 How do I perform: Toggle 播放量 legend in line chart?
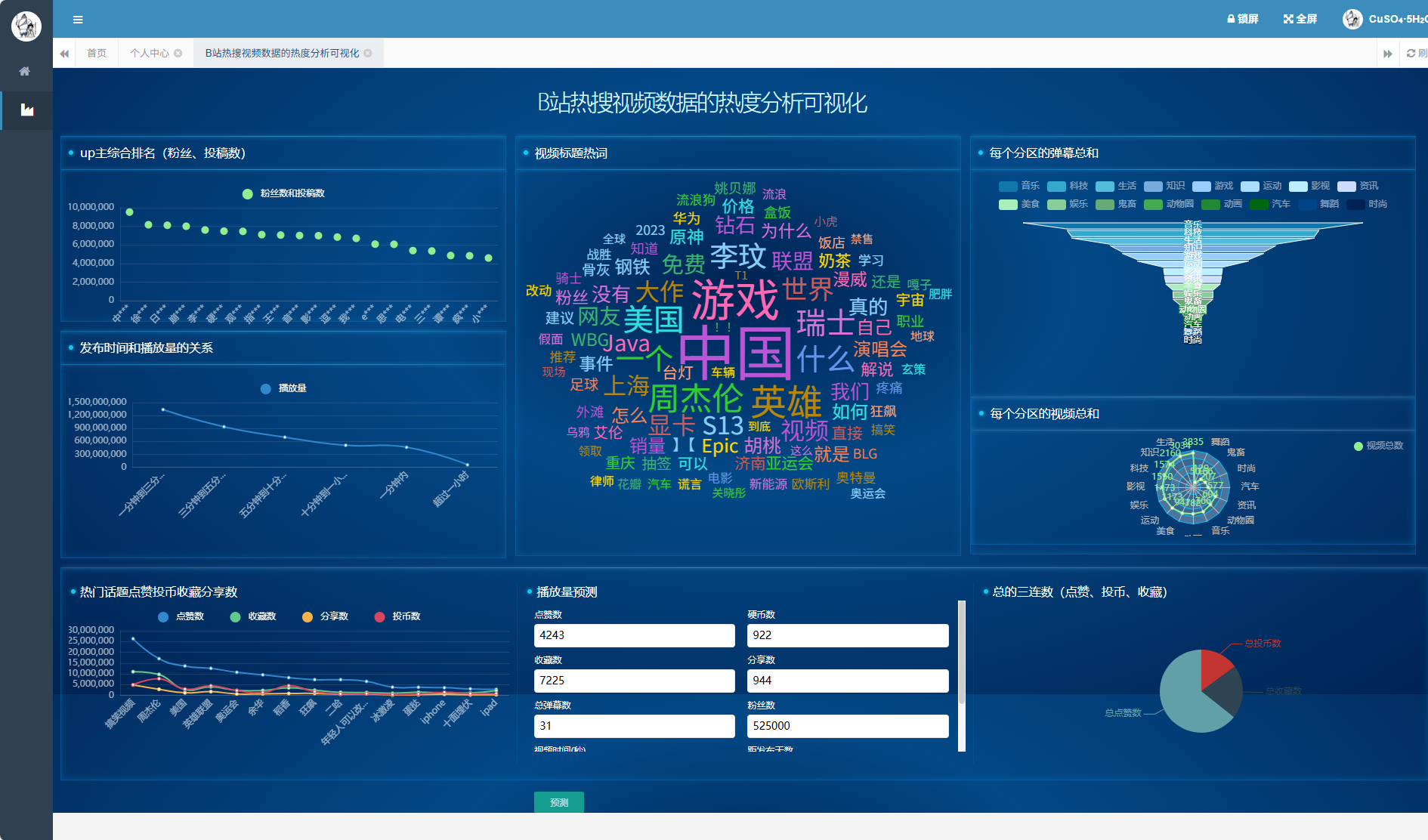coord(266,389)
